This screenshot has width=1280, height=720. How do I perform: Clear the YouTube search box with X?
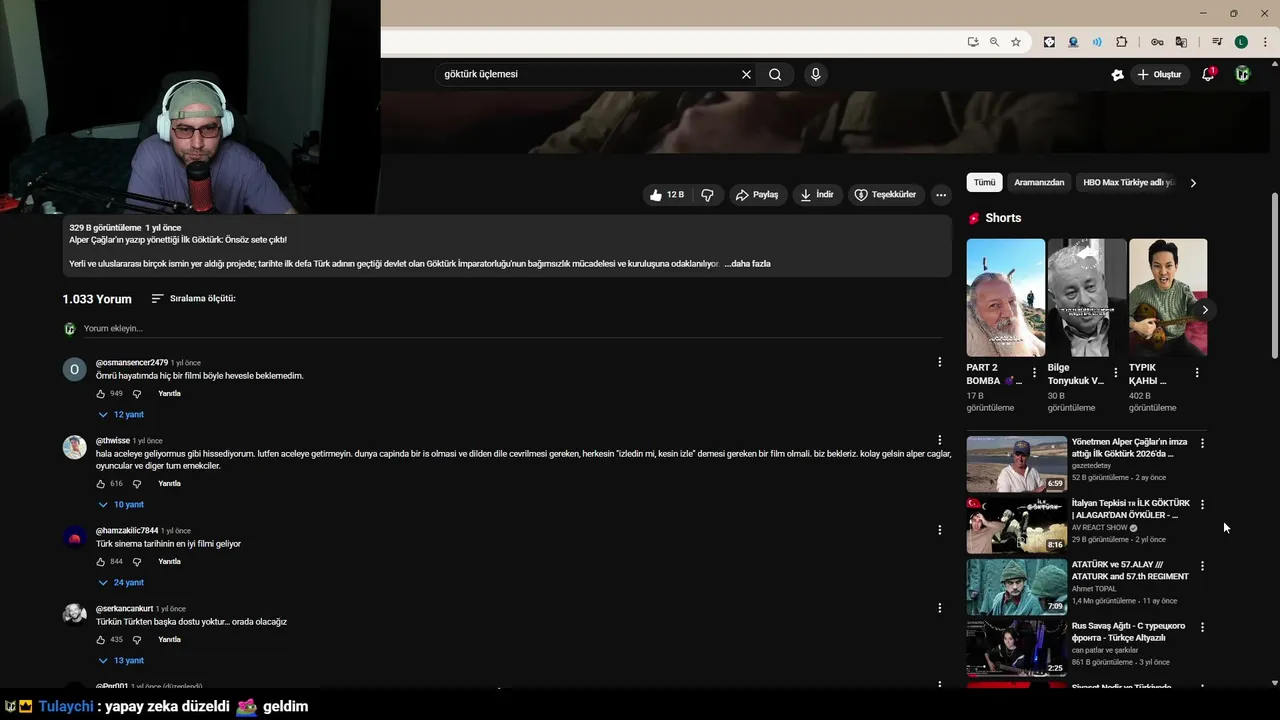pos(746,74)
